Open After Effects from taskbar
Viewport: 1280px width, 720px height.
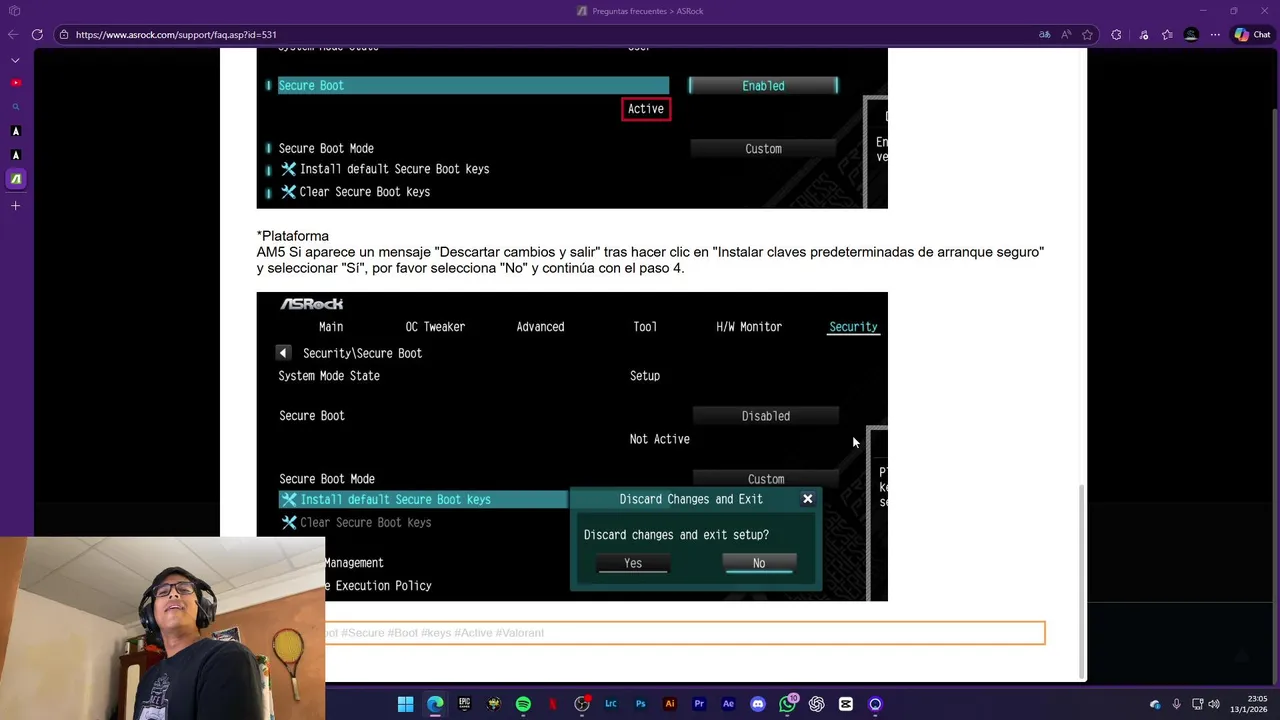[728, 704]
